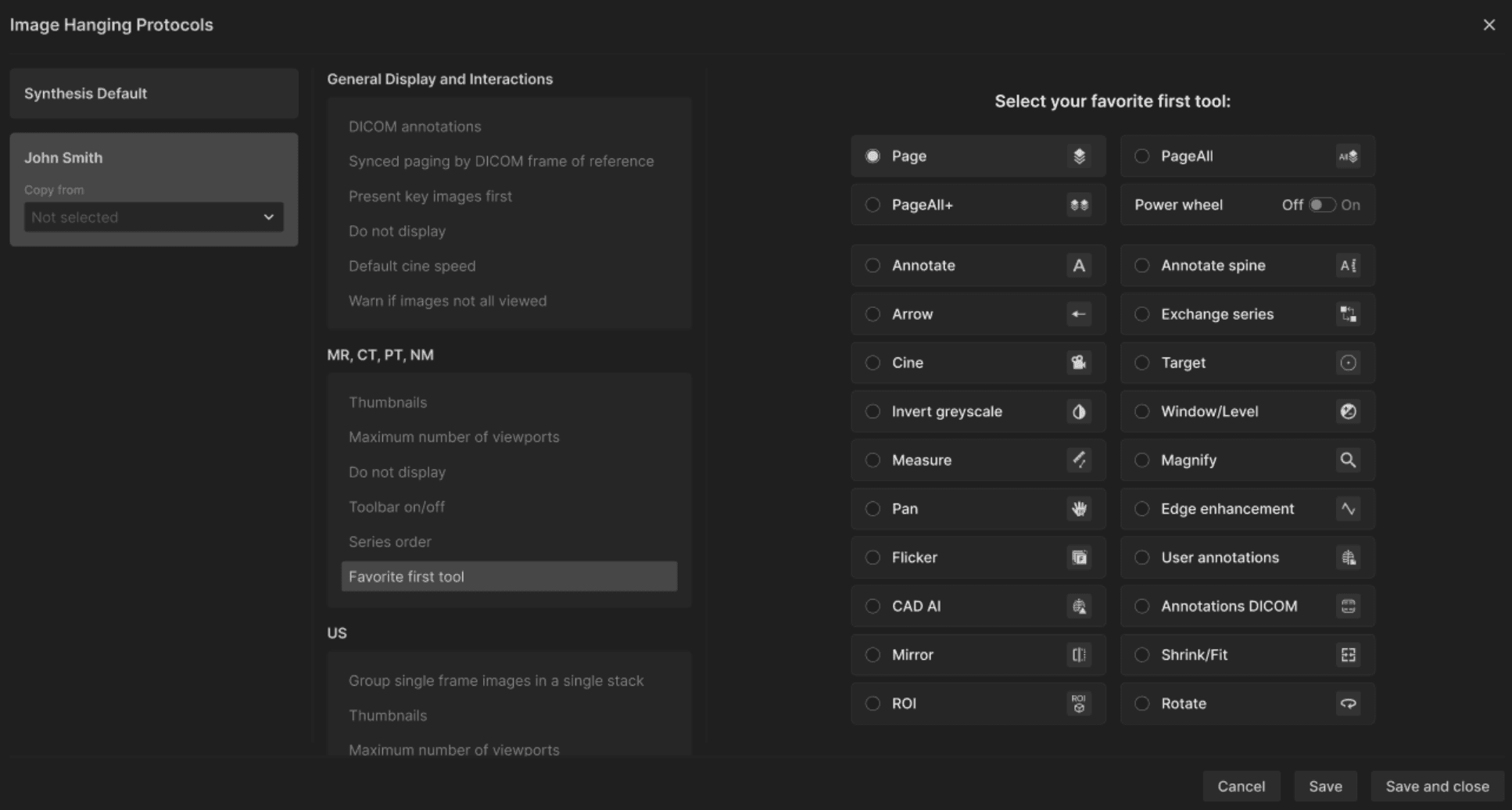Screen dimensions: 1512x810
Task: Toggle the Power wheel switch
Action: [x=1321, y=205]
